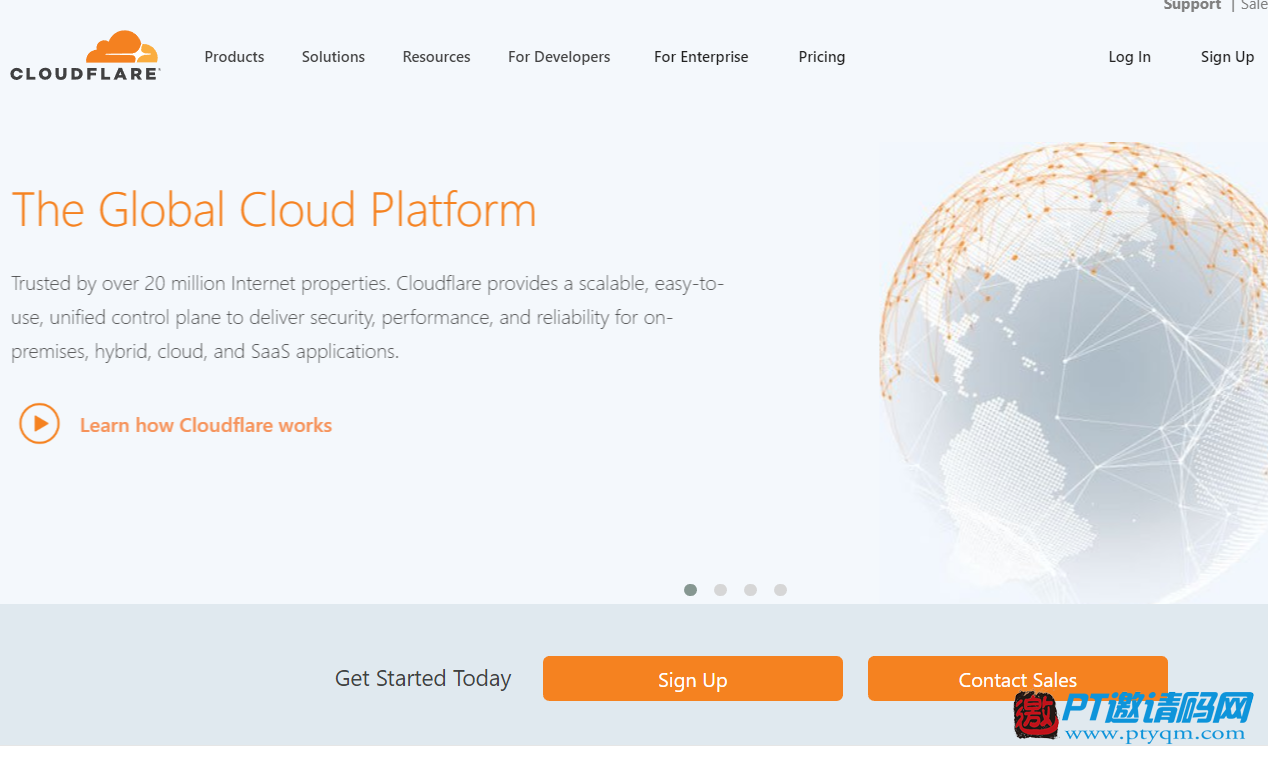
Task: Open the Support link at top
Action: pos(1192,5)
